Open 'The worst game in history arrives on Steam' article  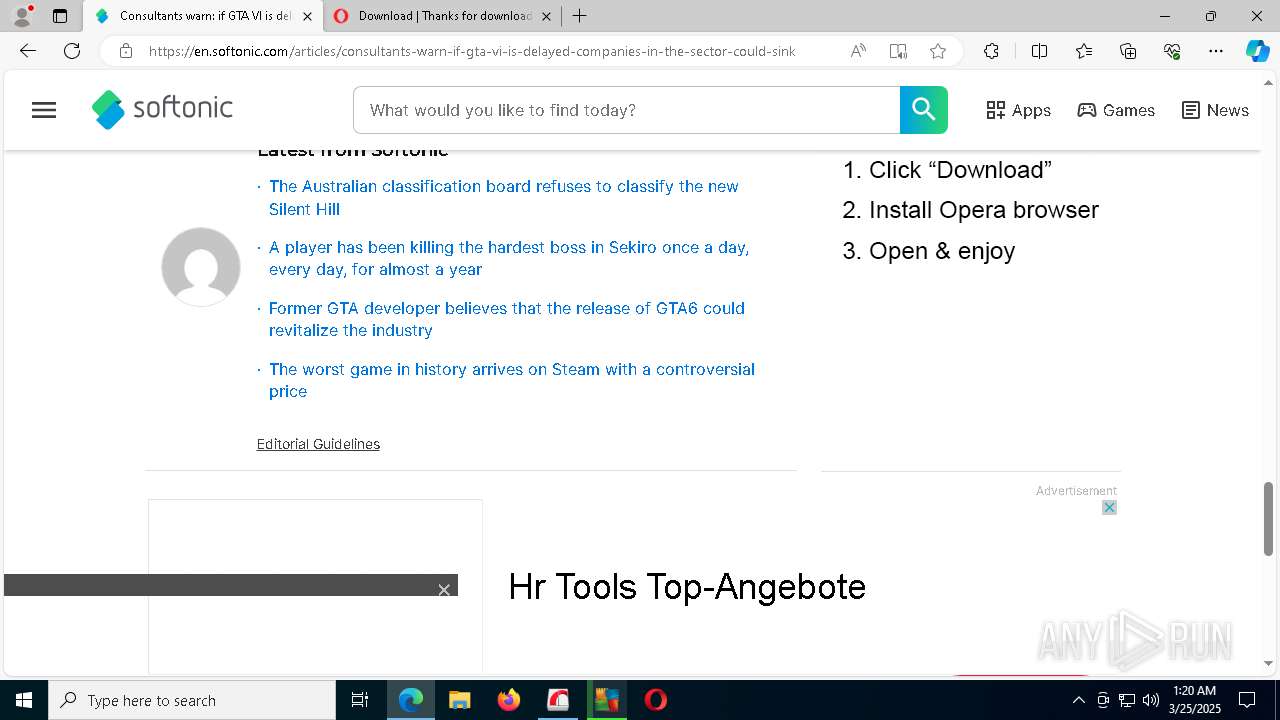point(512,380)
